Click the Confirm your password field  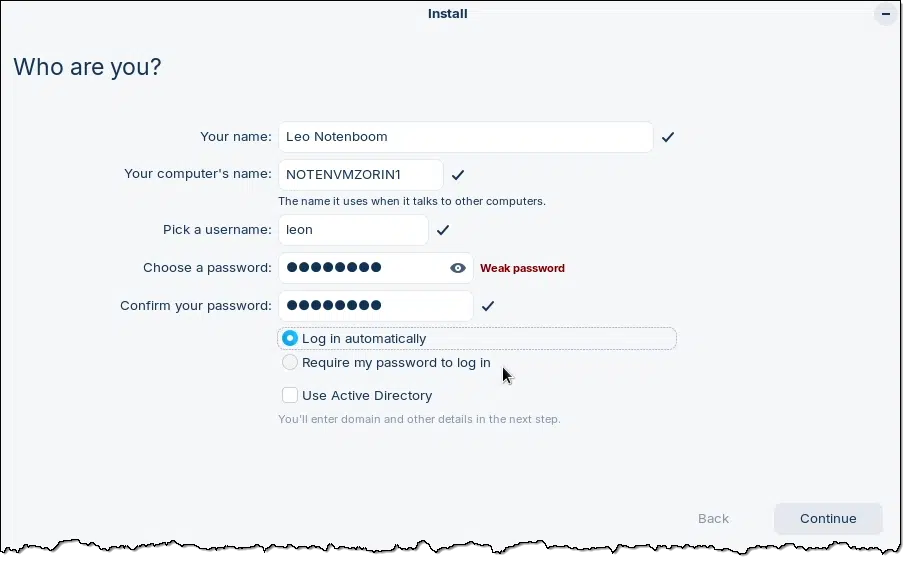(375, 306)
